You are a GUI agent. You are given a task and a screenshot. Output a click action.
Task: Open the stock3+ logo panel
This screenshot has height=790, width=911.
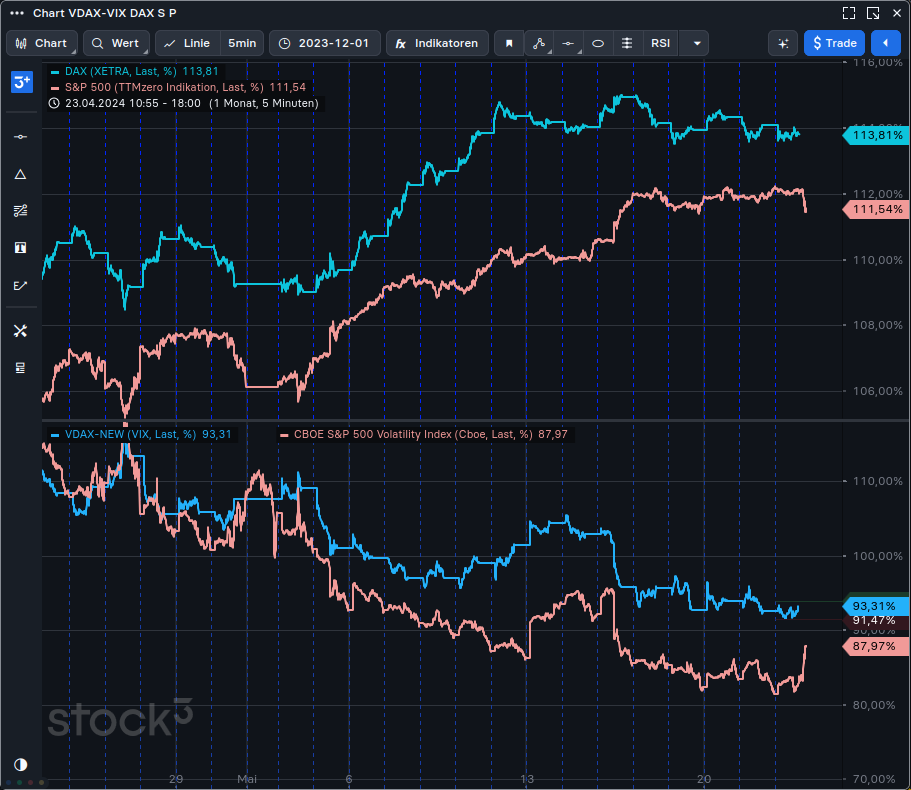[21, 82]
